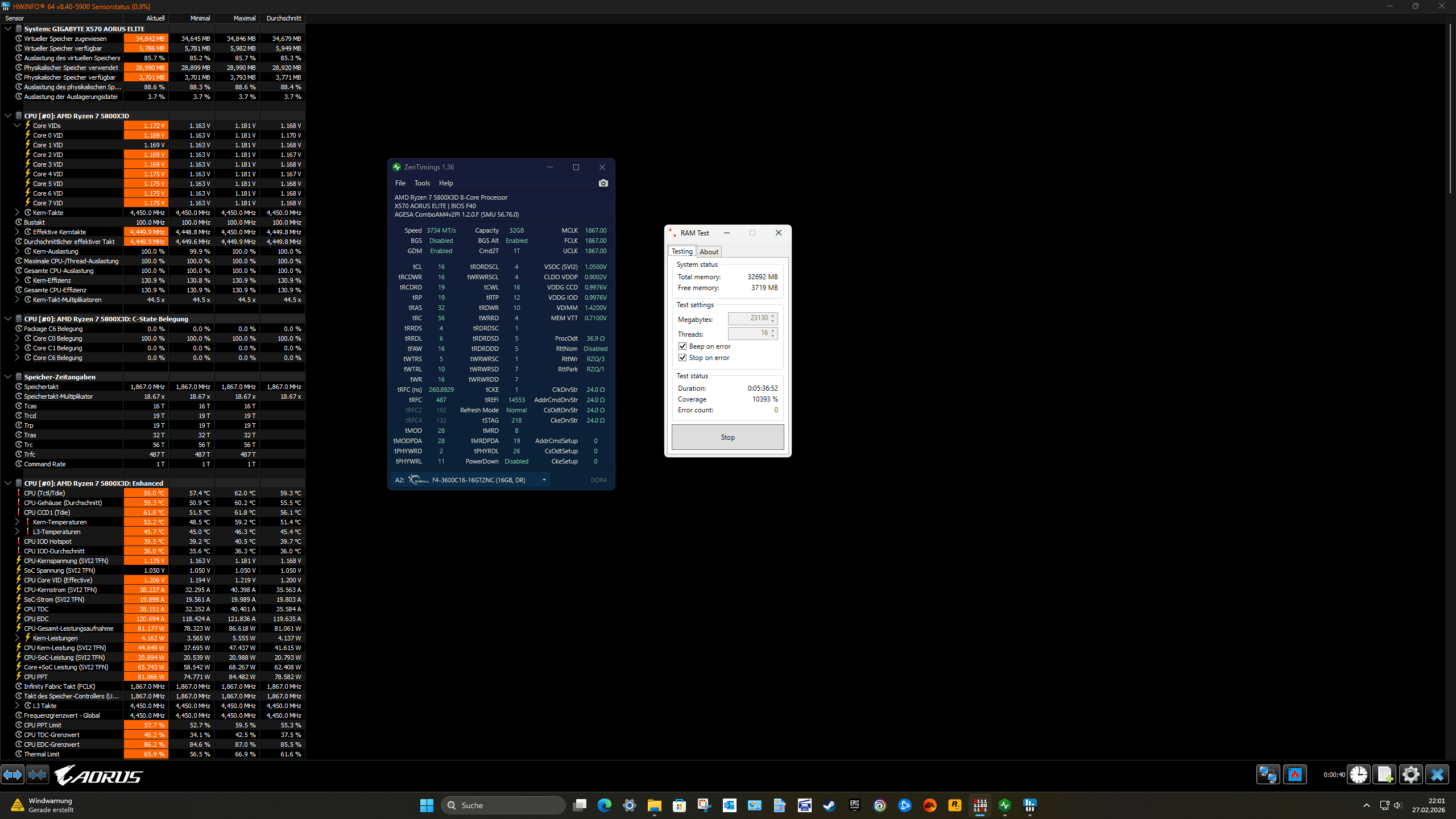Increase Megabytes value with the up stepper
Screen dimensions: 1456x819
[x=772, y=316]
